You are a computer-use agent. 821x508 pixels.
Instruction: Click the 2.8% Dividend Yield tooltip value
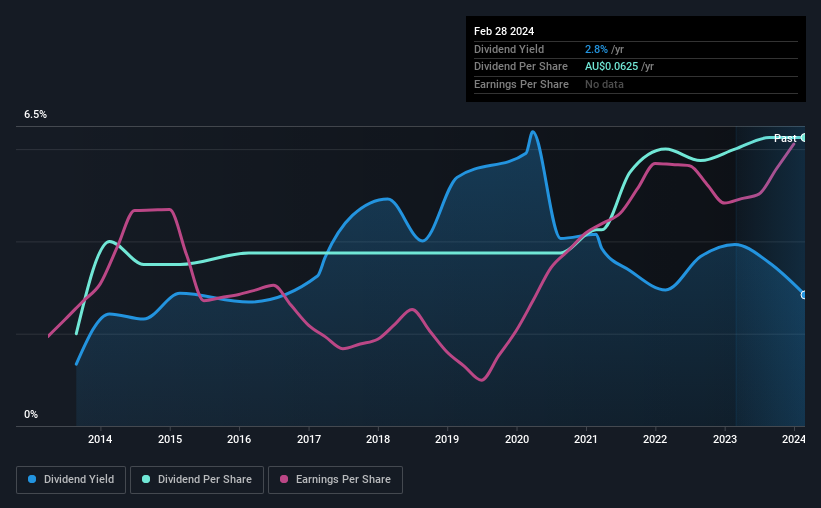click(596, 49)
